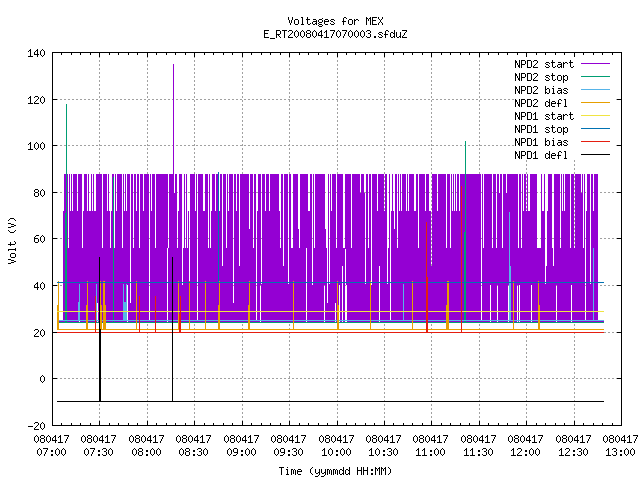Screen dimensions: 640x480
Task: Click the 12:00 time axis label
Action: (525, 453)
